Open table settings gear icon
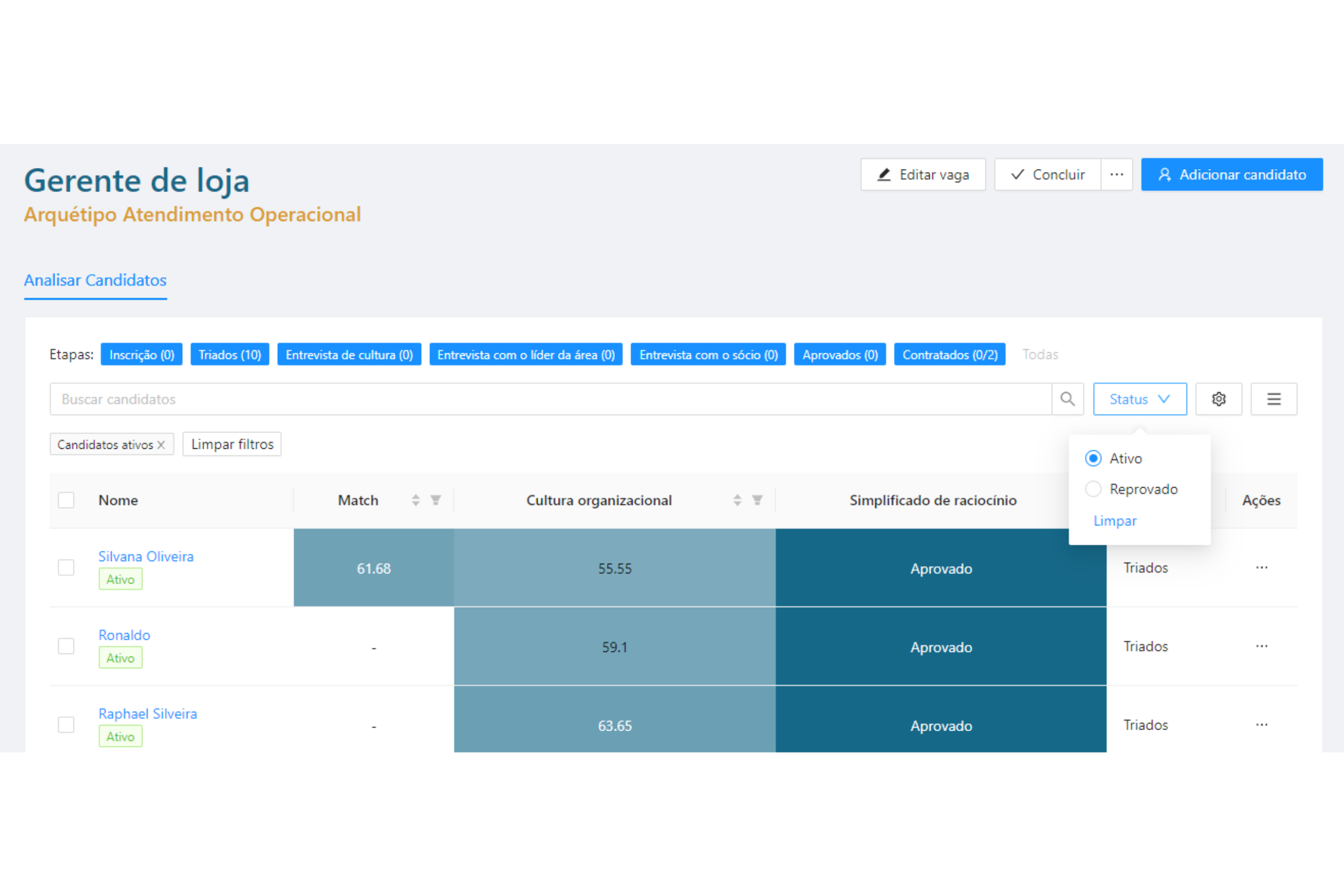Image resolution: width=1344 pixels, height=896 pixels. pos(1219,399)
